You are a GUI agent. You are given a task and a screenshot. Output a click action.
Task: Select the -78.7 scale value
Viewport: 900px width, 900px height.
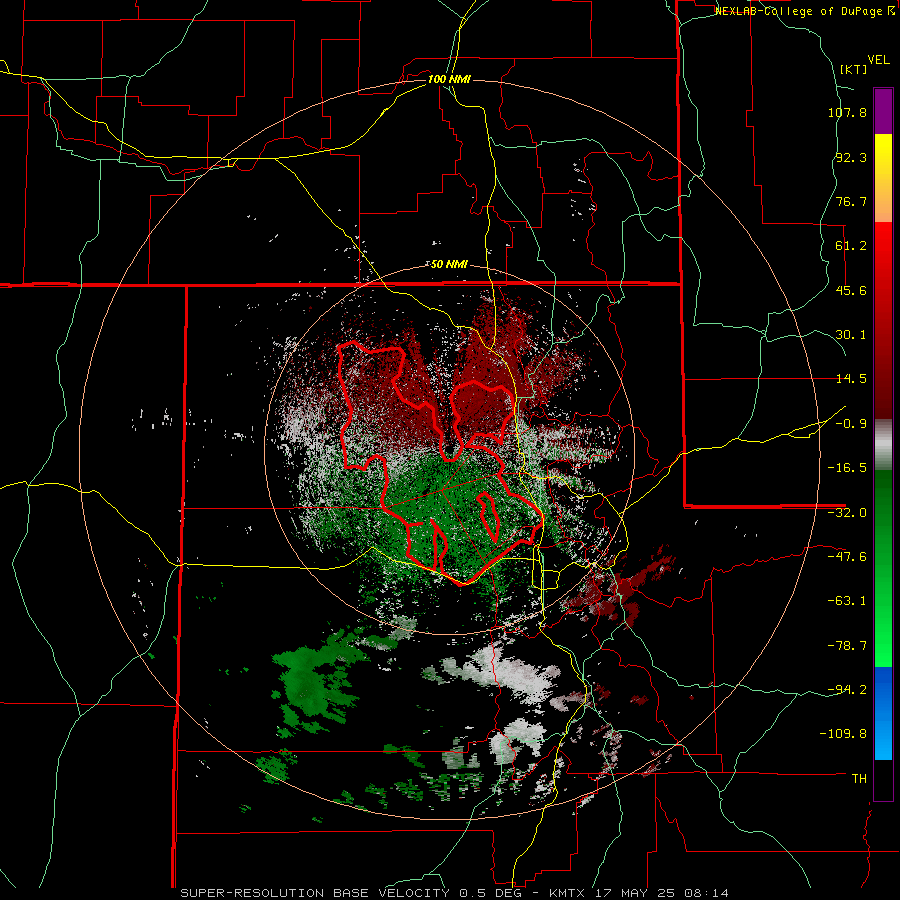pos(847,646)
